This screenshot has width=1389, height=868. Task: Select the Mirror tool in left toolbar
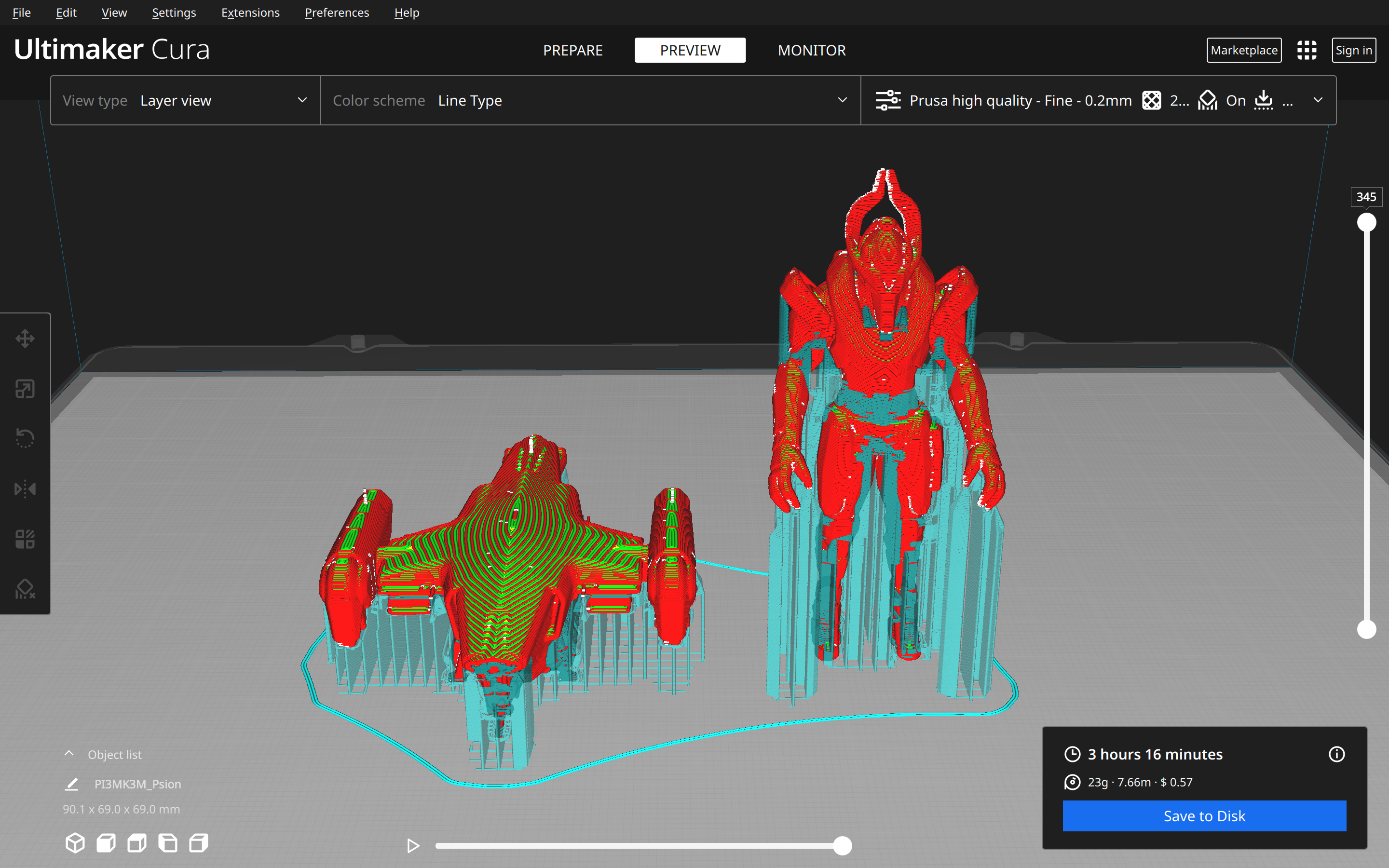[25, 488]
